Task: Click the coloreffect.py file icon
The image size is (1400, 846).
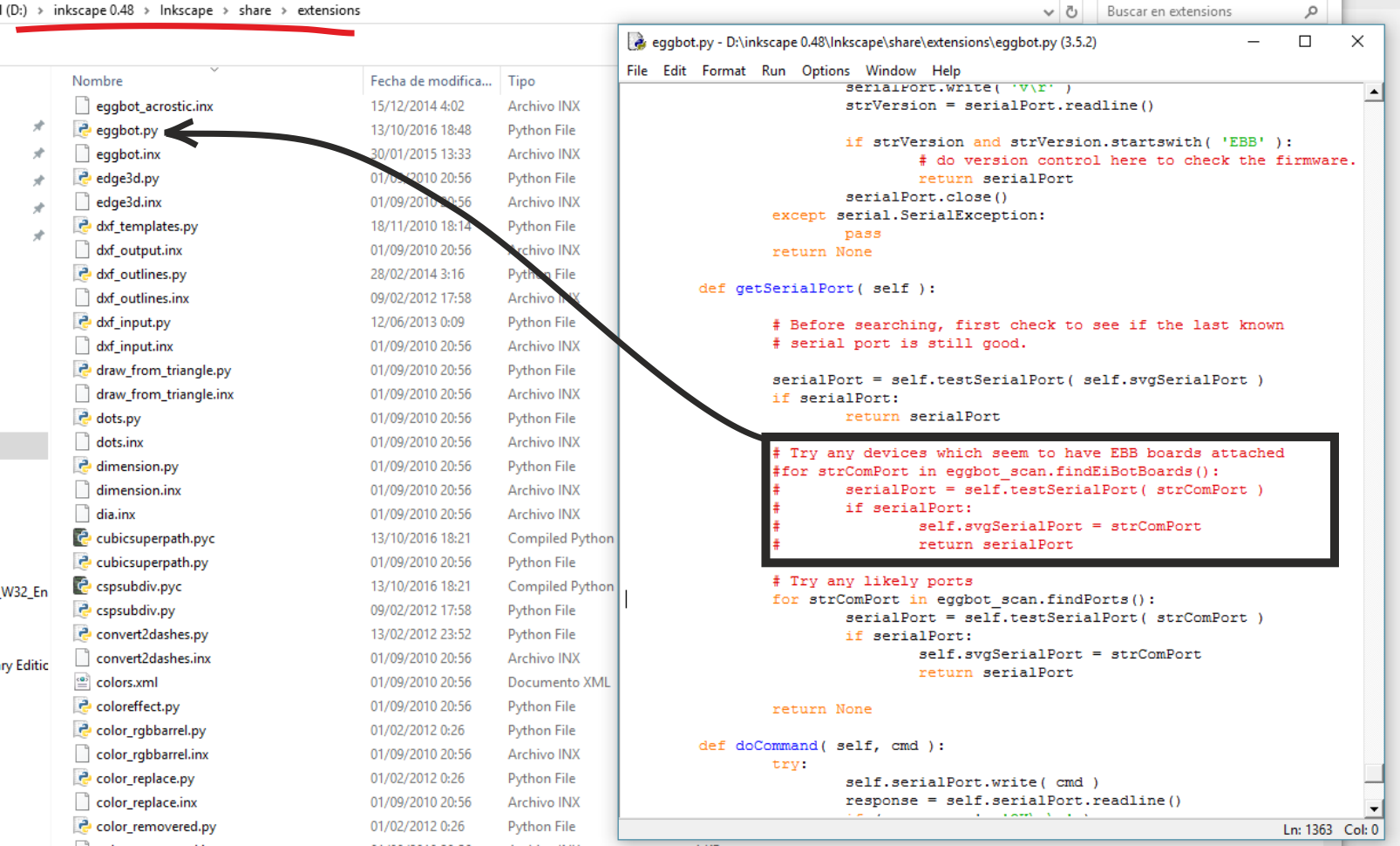Action: [x=82, y=706]
